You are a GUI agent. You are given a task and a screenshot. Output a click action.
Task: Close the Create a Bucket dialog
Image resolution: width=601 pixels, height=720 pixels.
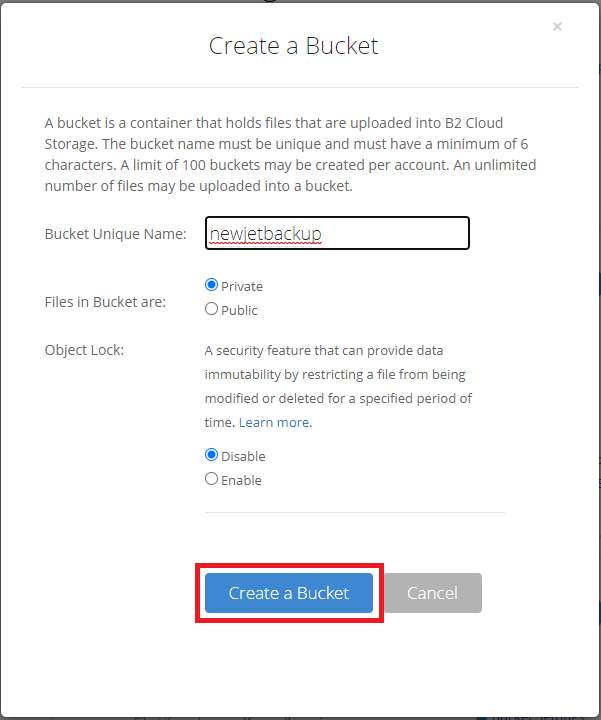tap(557, 27)
